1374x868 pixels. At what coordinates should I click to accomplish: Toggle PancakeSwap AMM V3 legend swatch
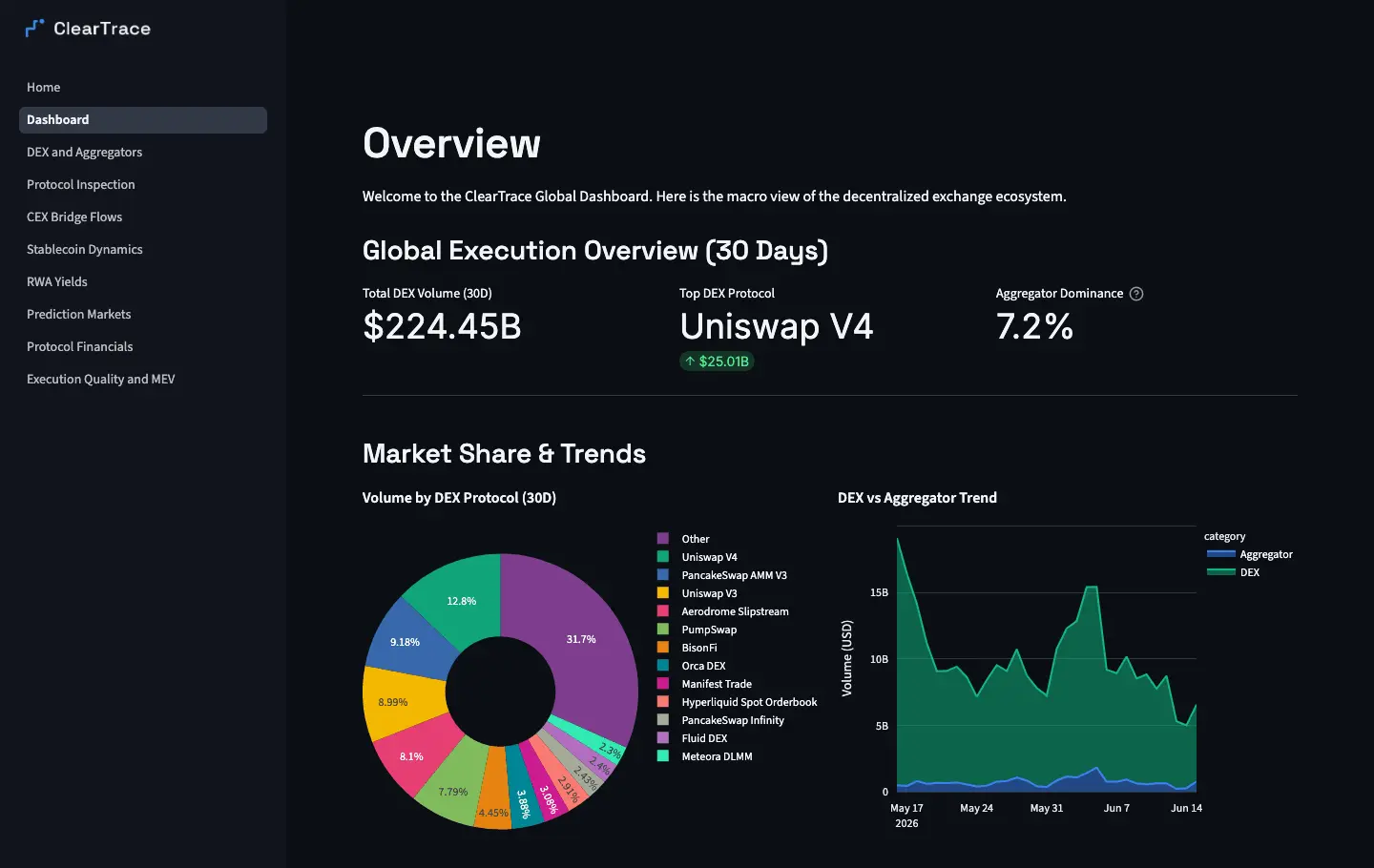click(663, 575)
